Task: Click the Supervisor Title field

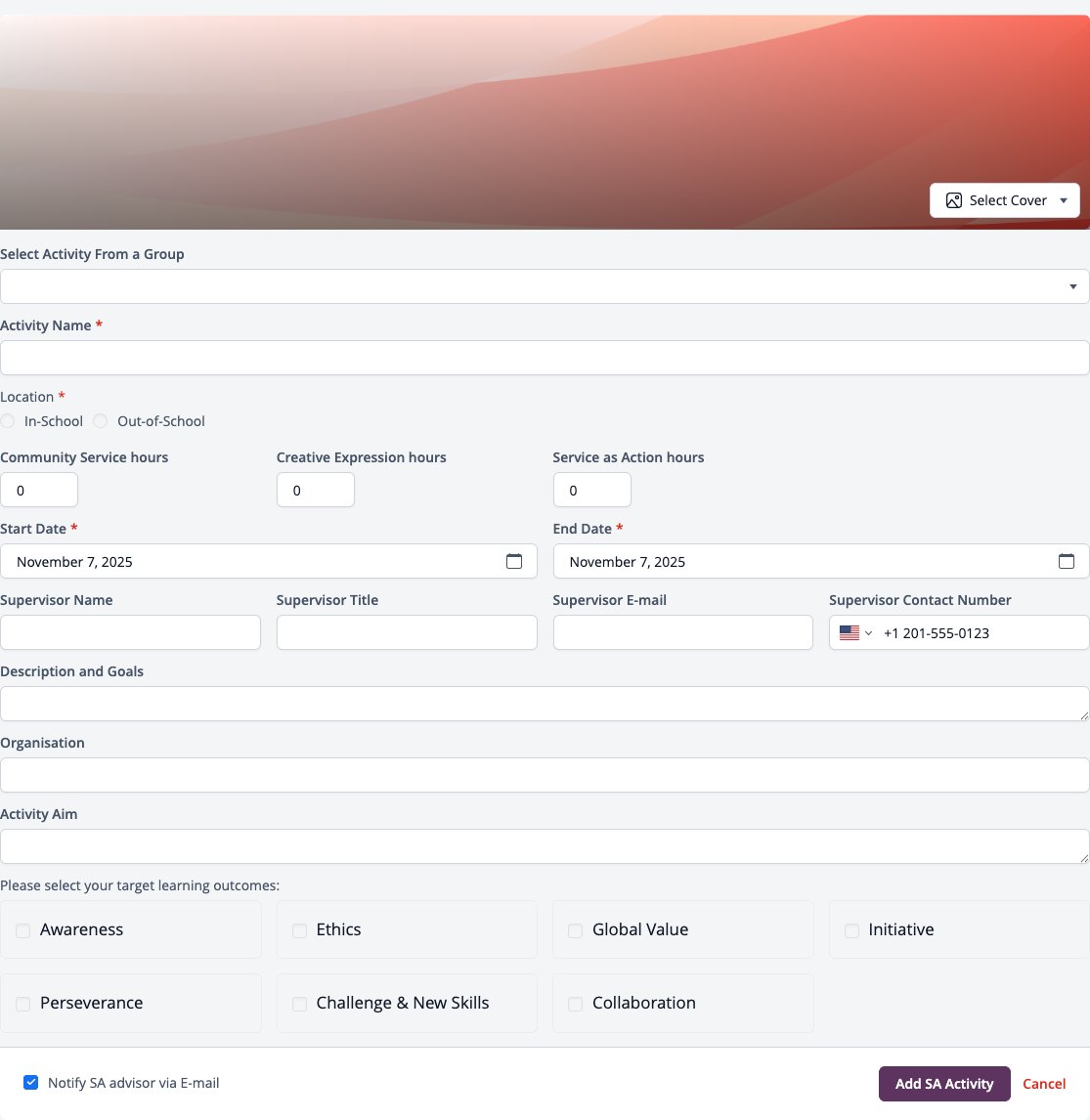Action: (407, 633)
